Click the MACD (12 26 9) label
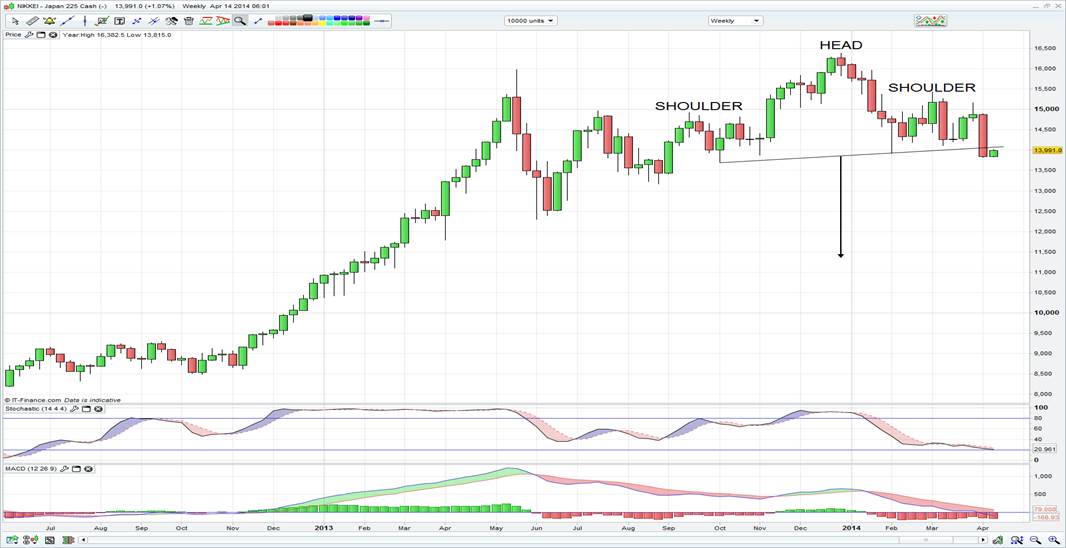1066x548 pixels. coord(32,469)
